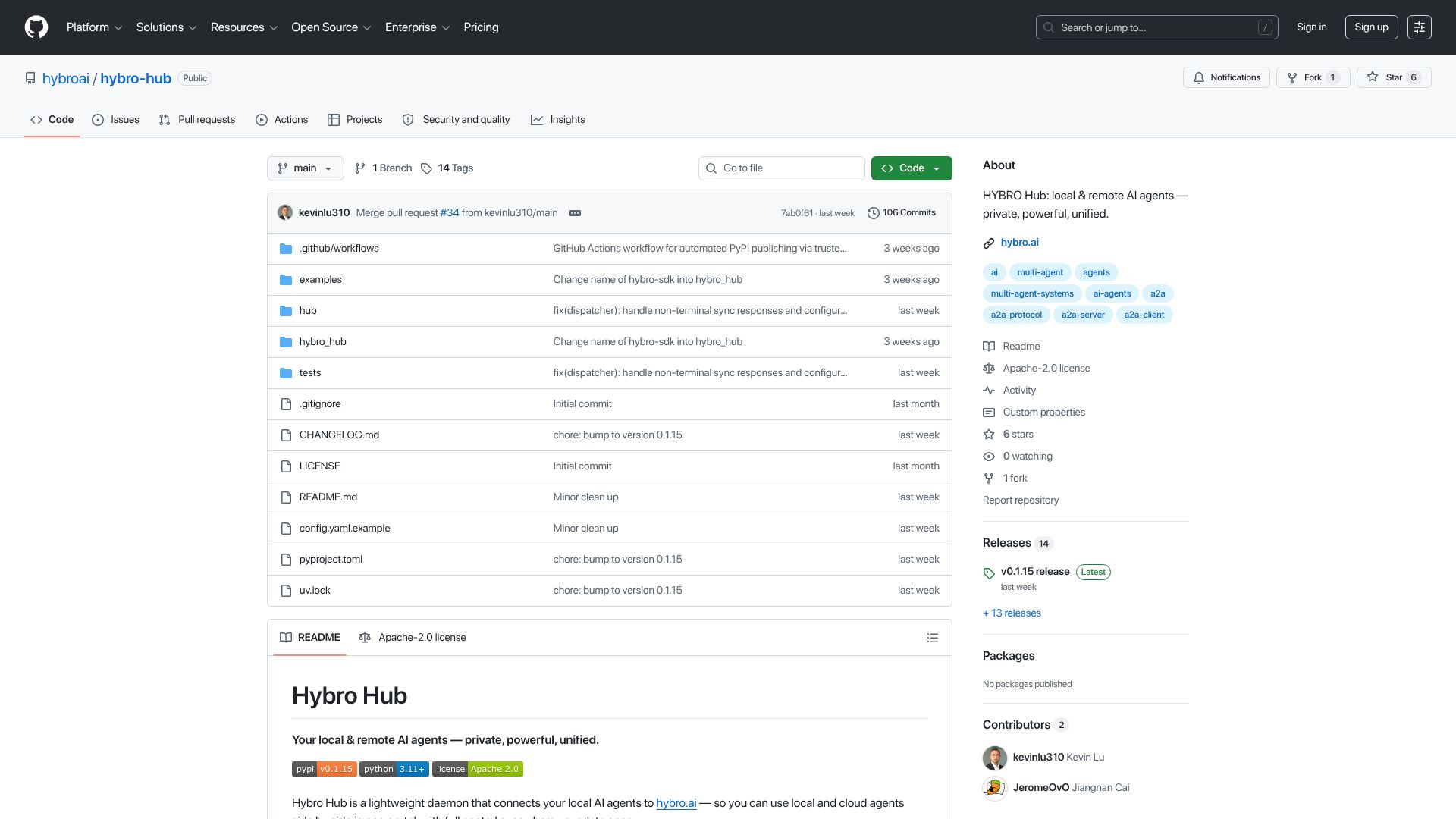The image size is (1456, 819).
Task: Open the v0.1.15 release link
Action: point(1035,572)
